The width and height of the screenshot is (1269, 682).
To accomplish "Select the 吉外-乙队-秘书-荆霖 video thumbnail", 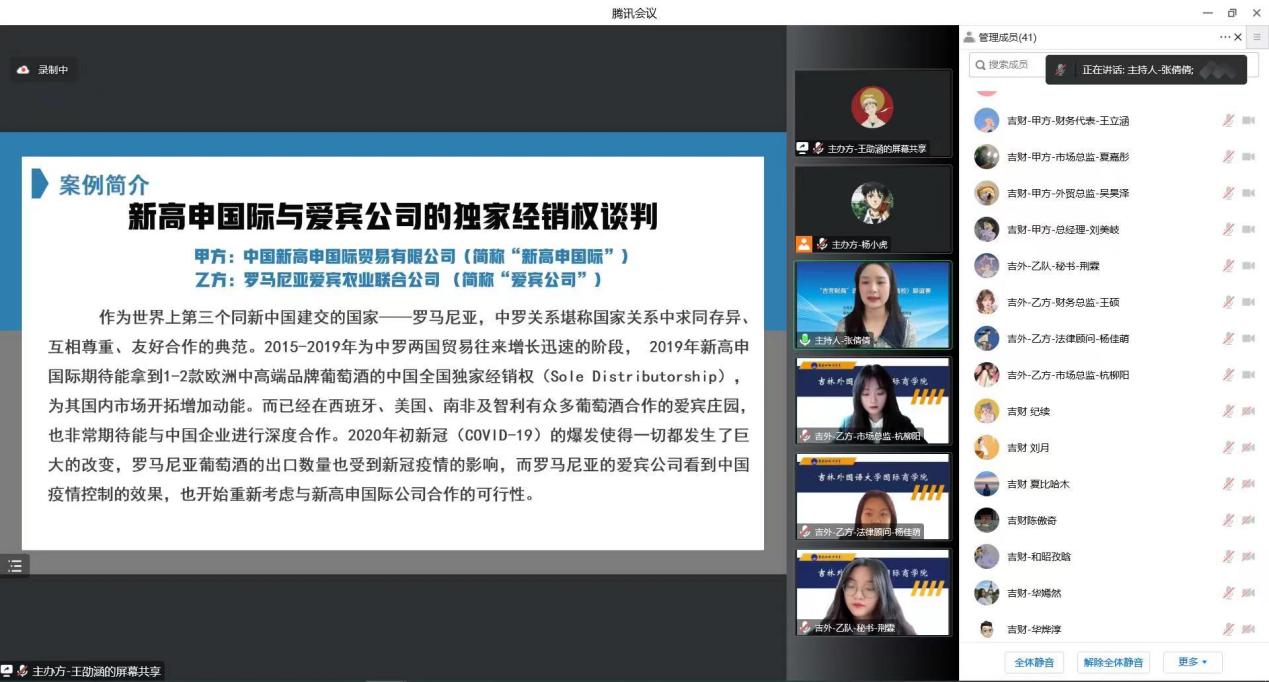I will (x=873, y=592).
